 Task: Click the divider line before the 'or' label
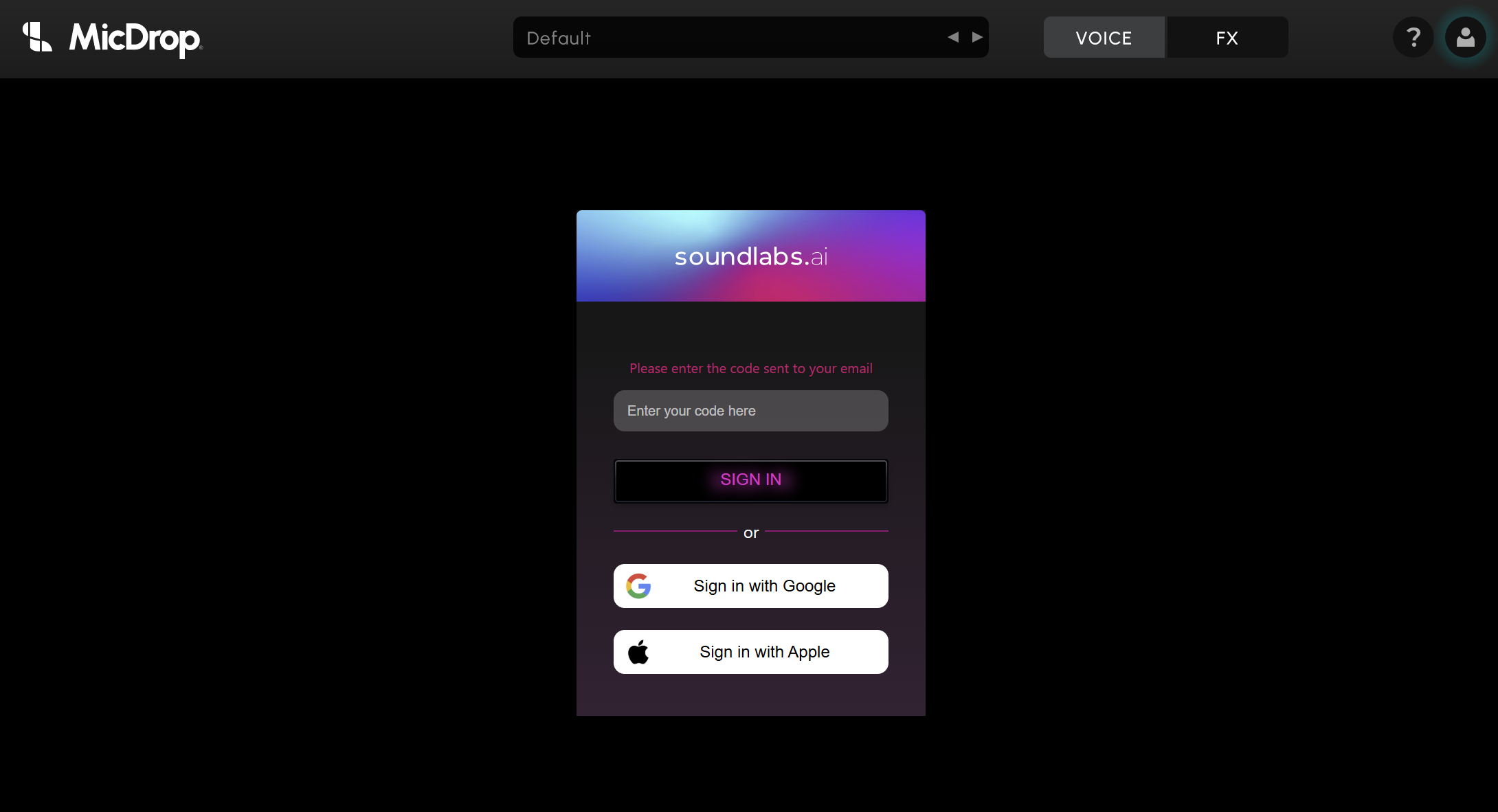[x=675, y=531]
